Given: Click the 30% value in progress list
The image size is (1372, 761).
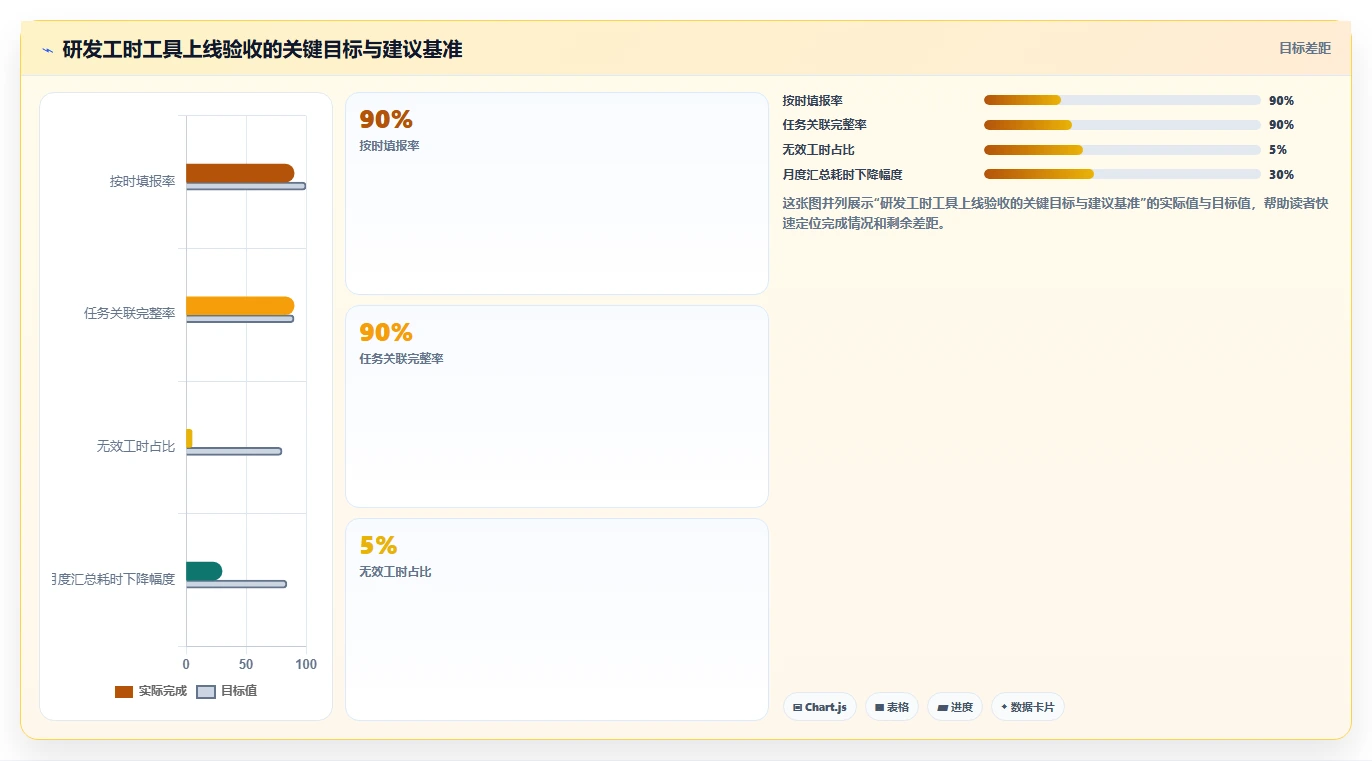Looking at the screenshot, I should click(1281, 175).
